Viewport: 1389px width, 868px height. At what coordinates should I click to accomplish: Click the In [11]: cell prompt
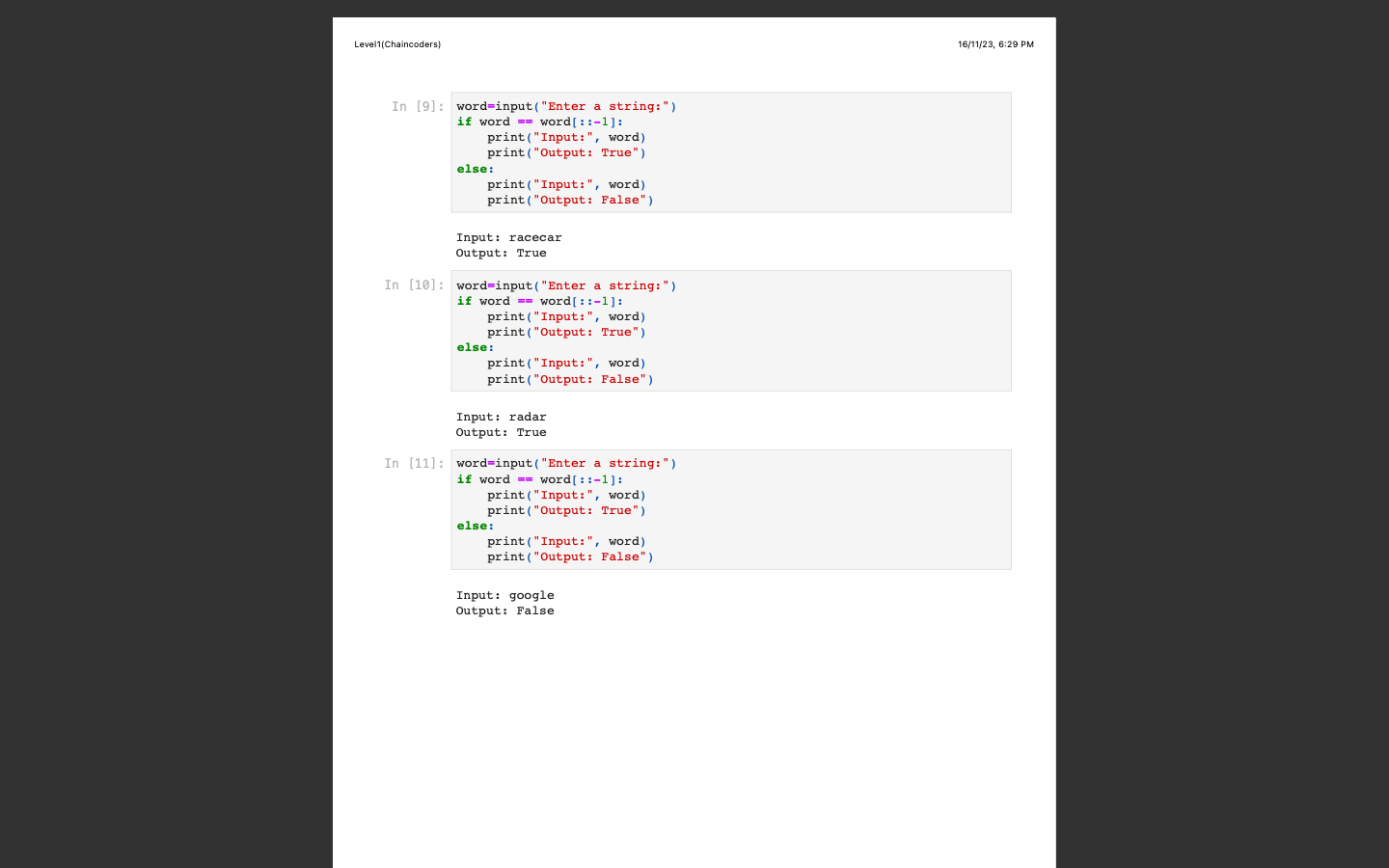tap(414, 463)
